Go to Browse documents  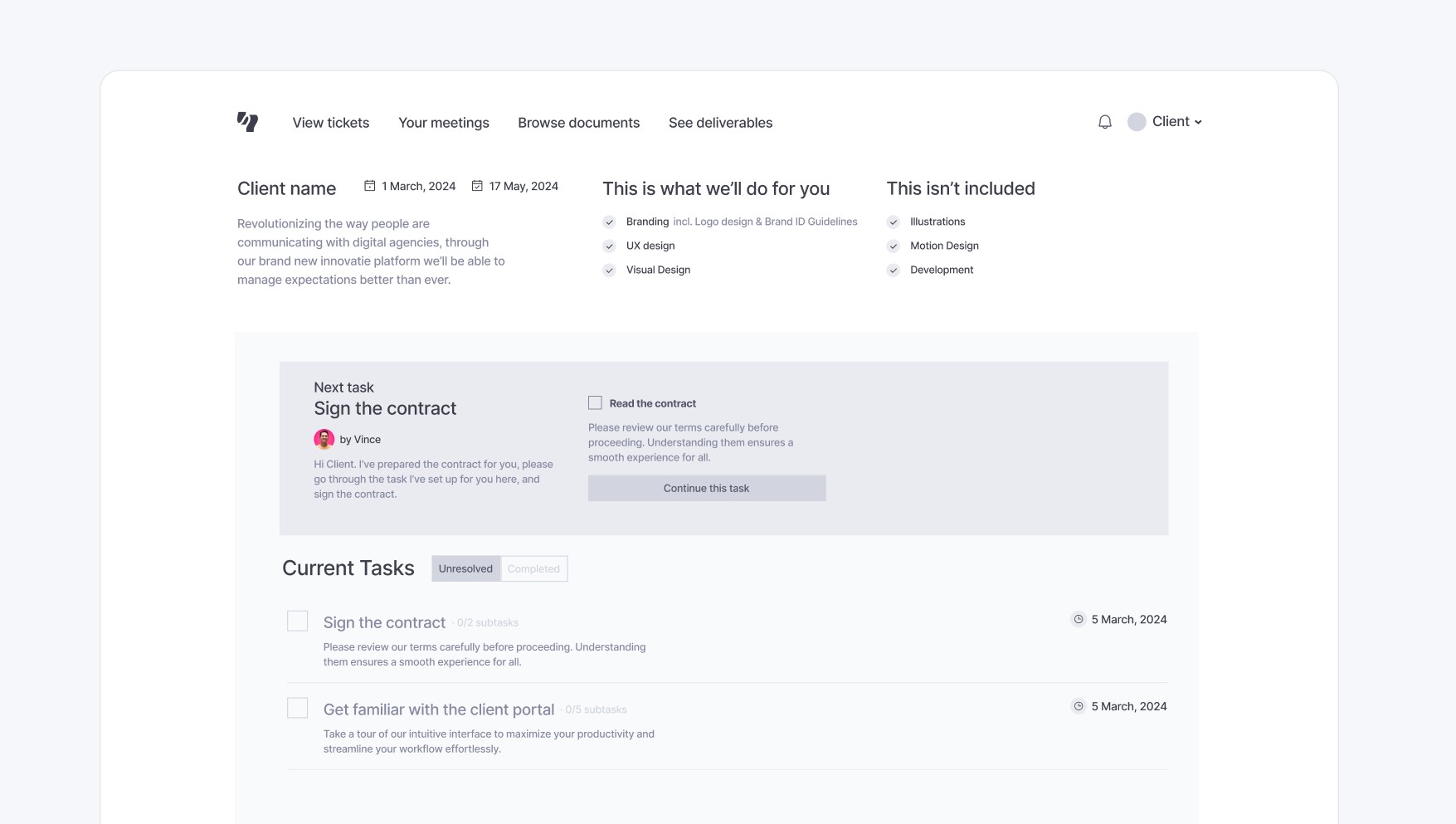(x=579, y=123)
